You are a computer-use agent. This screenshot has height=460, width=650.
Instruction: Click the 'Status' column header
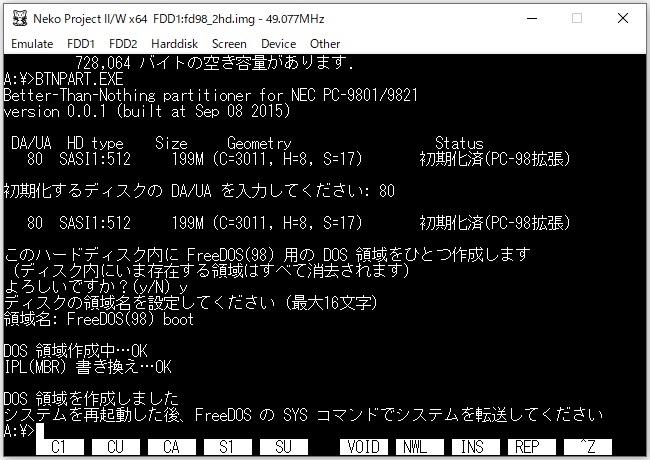(x=459, y=143)
